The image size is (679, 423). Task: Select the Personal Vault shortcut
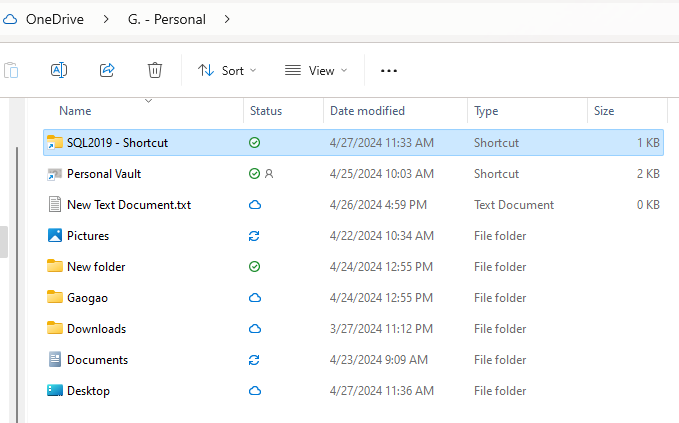pos(104,174)
